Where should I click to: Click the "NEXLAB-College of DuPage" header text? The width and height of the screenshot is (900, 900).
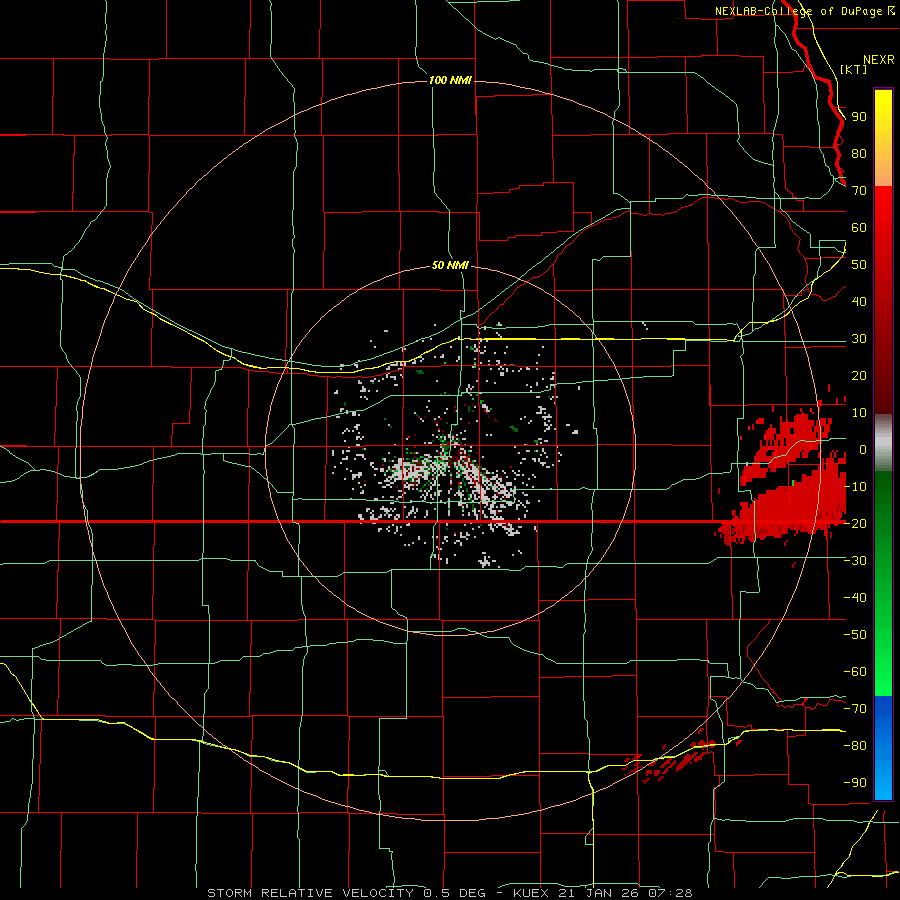coord(800,11)
